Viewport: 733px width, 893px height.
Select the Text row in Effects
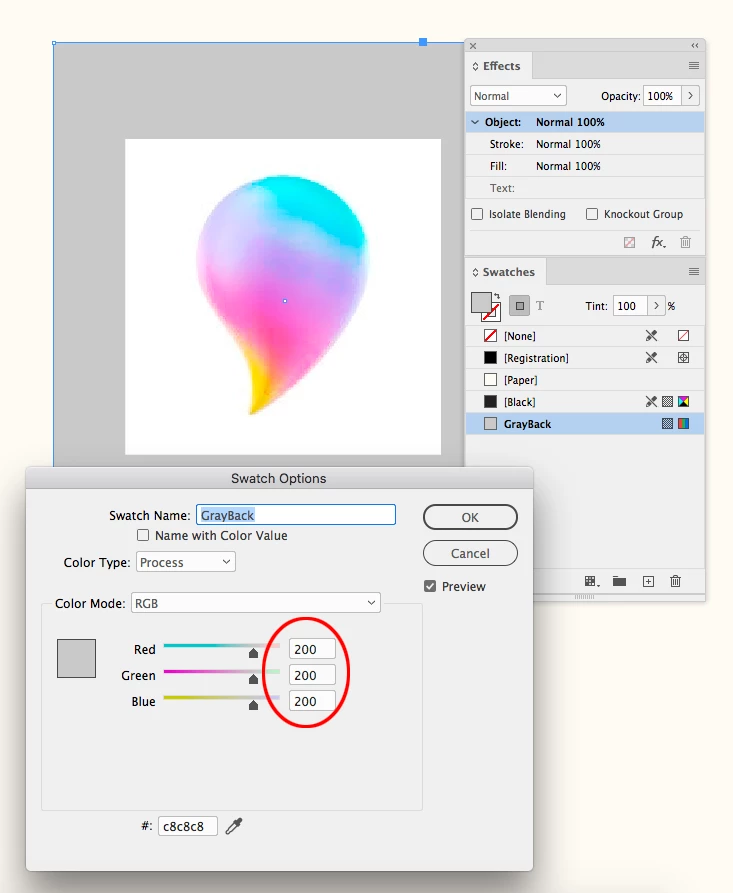point(585,188)
